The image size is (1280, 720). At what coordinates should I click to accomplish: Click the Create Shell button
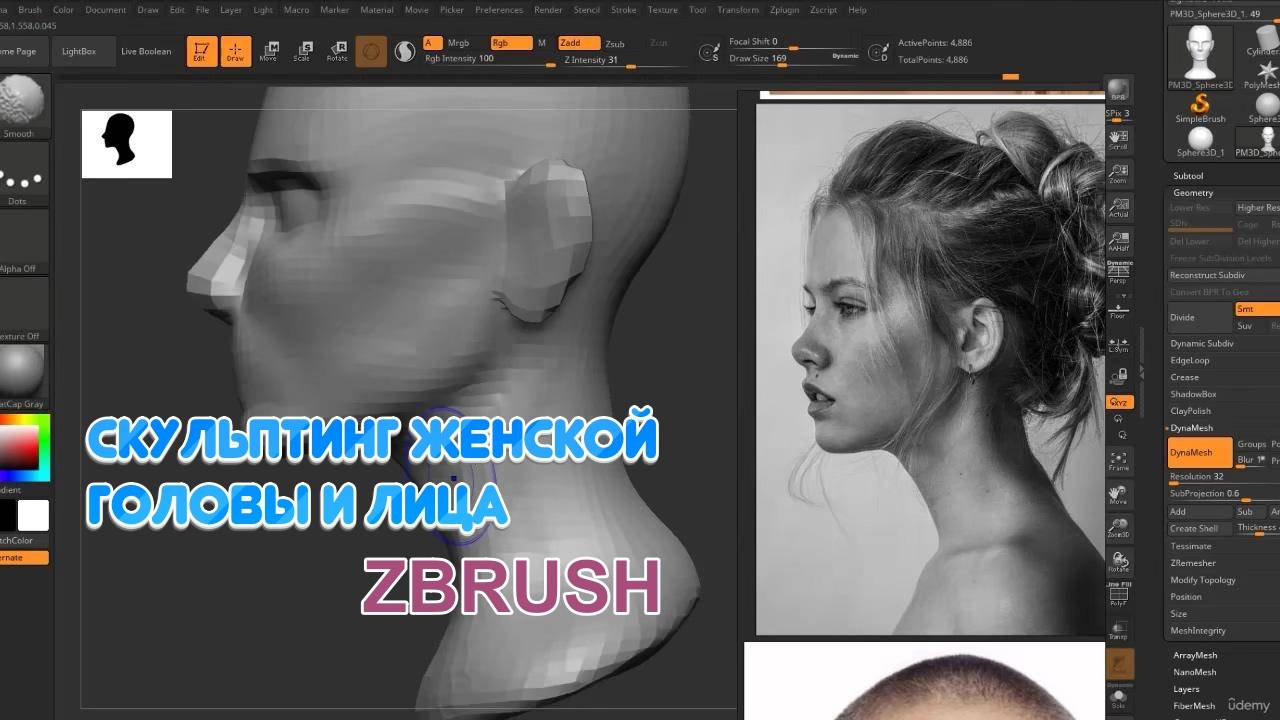click(x=1200, y=529)
